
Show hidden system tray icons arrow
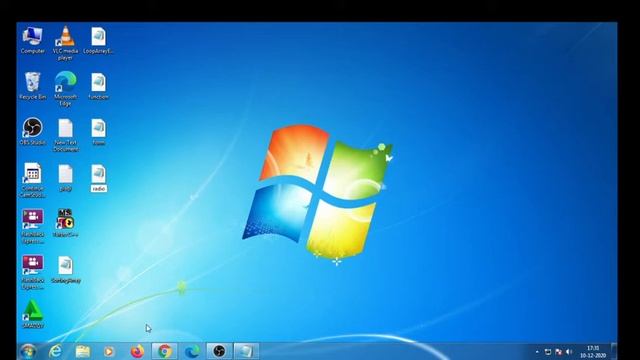click(537, 352)
